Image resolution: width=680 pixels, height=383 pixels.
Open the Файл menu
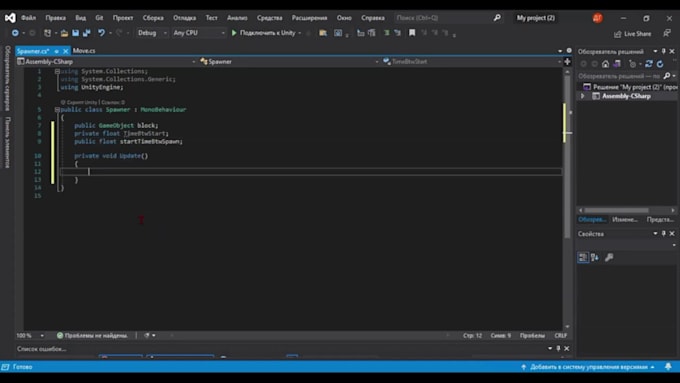(x=28, y=18)
